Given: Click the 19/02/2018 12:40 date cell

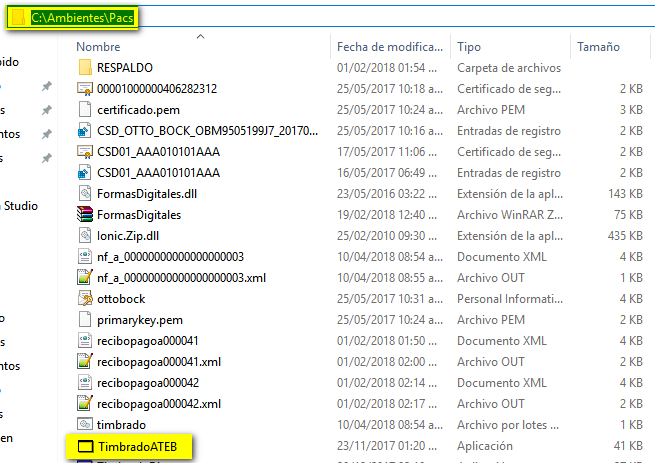Looking at the screenshot, I should pos(387,215).
